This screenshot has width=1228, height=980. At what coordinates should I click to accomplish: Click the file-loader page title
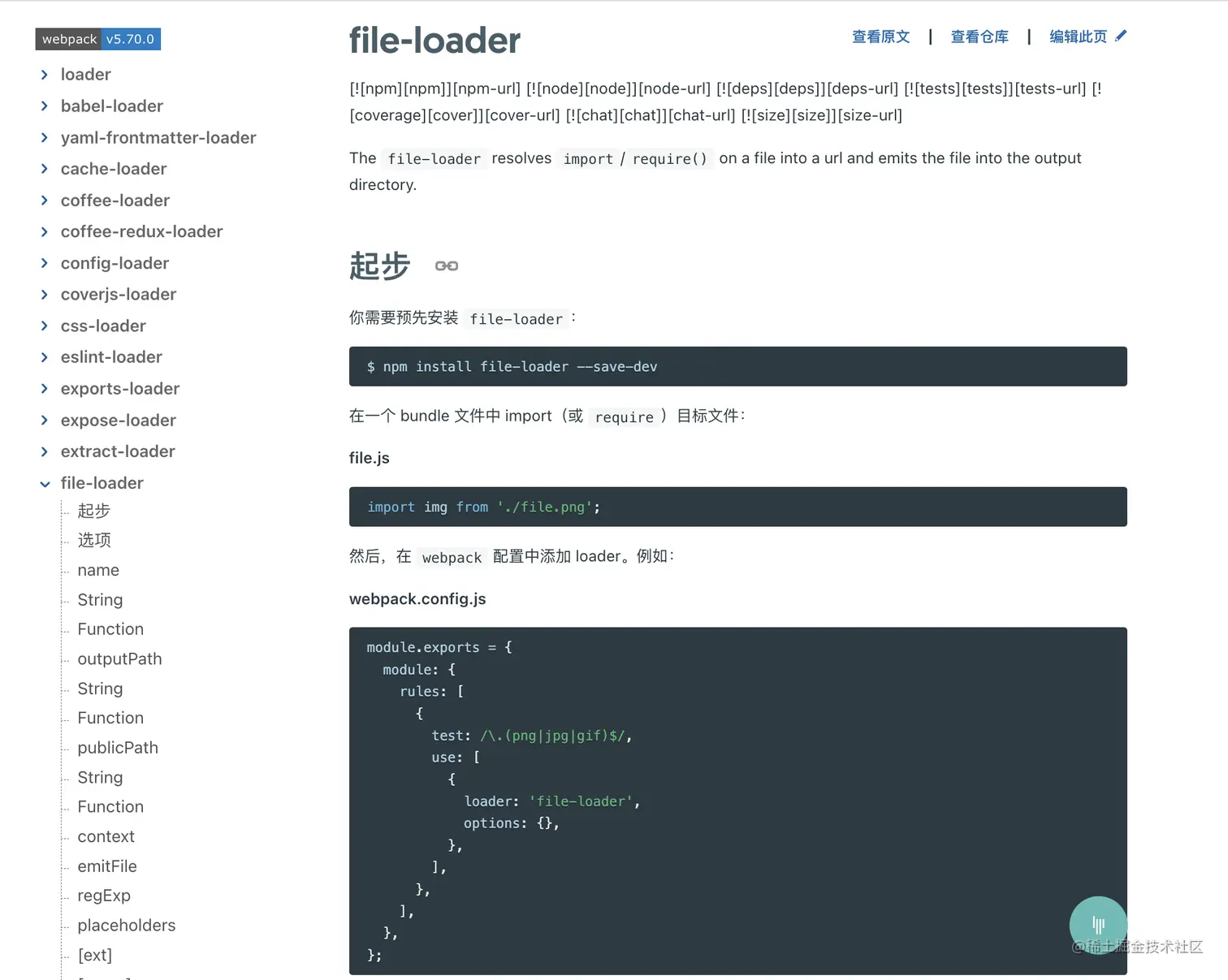pos(435,41)
